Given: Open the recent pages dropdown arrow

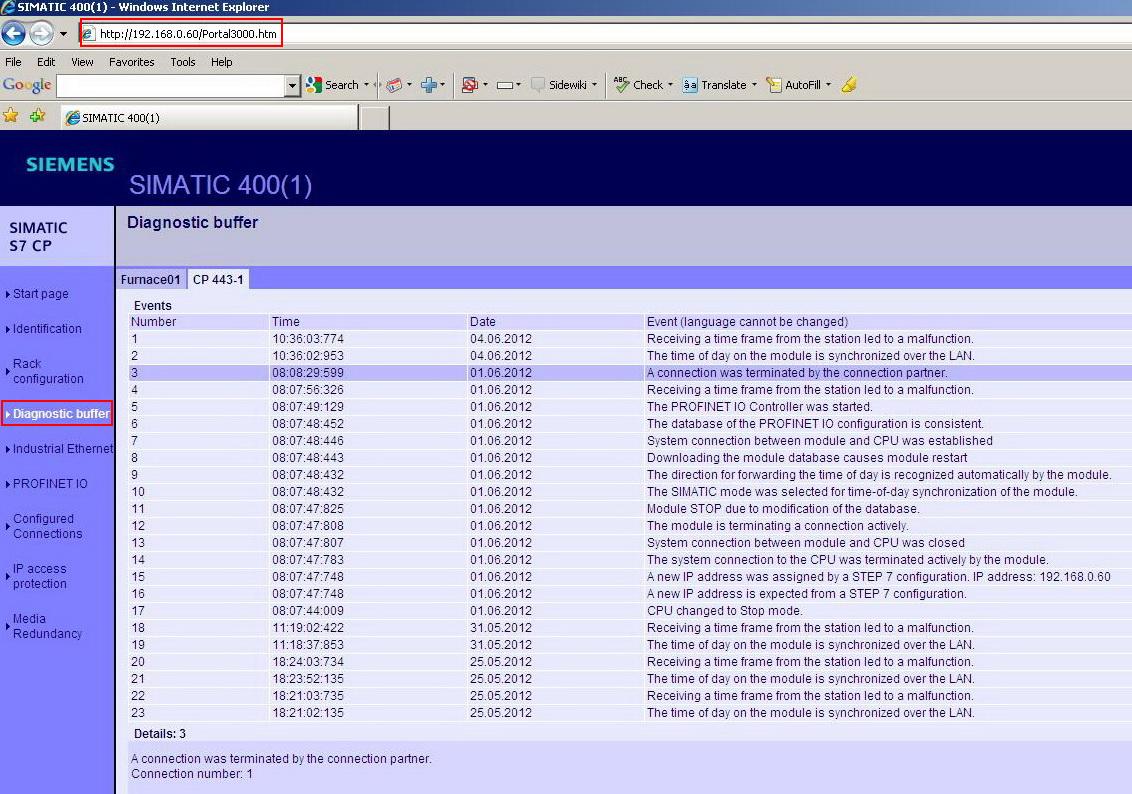Looking at the screenshot, I should 63,33.
